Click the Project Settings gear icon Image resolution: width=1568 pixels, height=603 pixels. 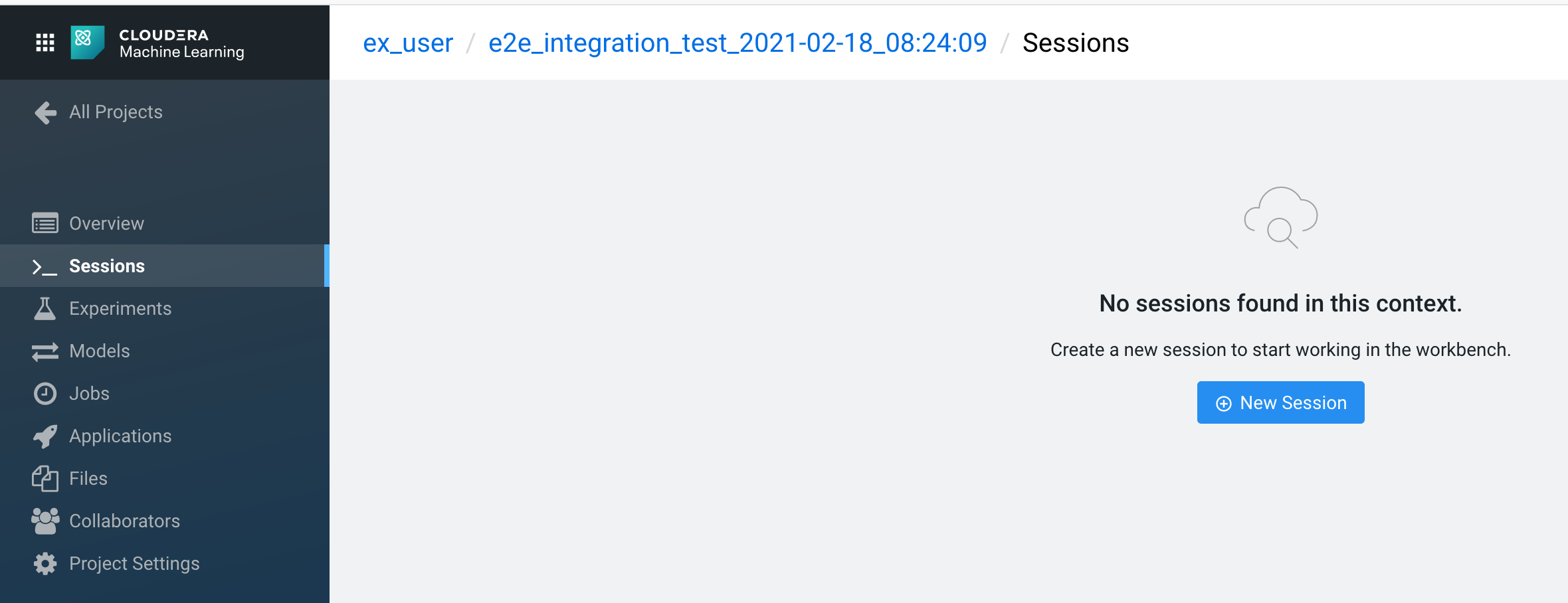[45, 563]
